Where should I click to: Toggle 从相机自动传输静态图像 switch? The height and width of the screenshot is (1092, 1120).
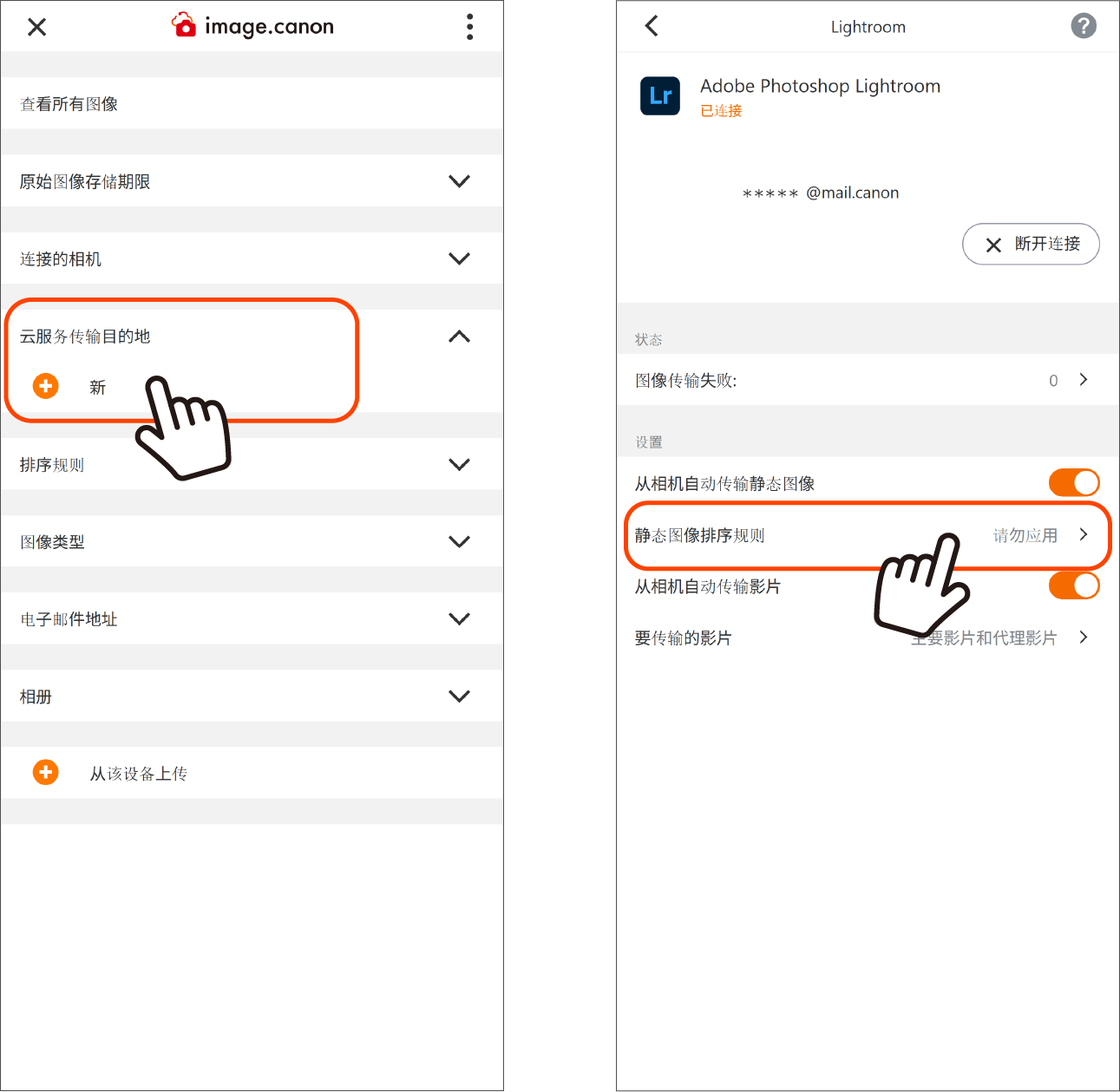pyautogui.click(x=1074, y=483)
